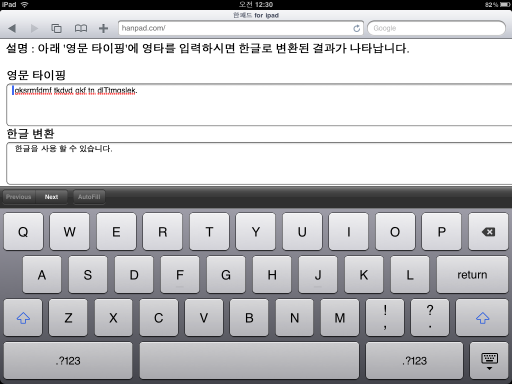The image size is (512, 384).
Task: Tap the Previous form button
Action: (19, 197)
